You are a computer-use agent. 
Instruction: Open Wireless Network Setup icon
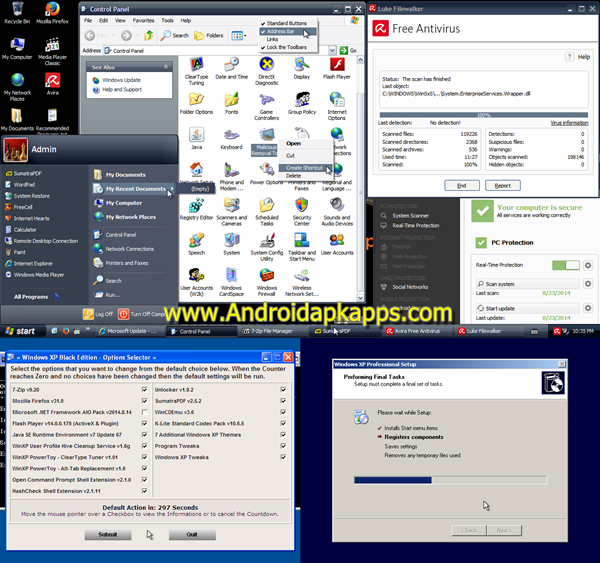(302, 282)
